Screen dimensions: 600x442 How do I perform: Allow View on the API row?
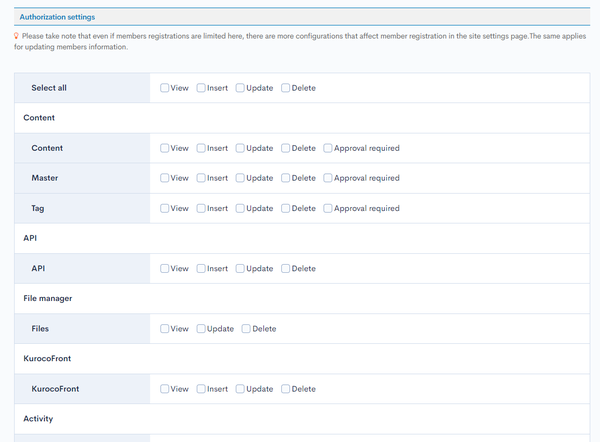(165, 269)
